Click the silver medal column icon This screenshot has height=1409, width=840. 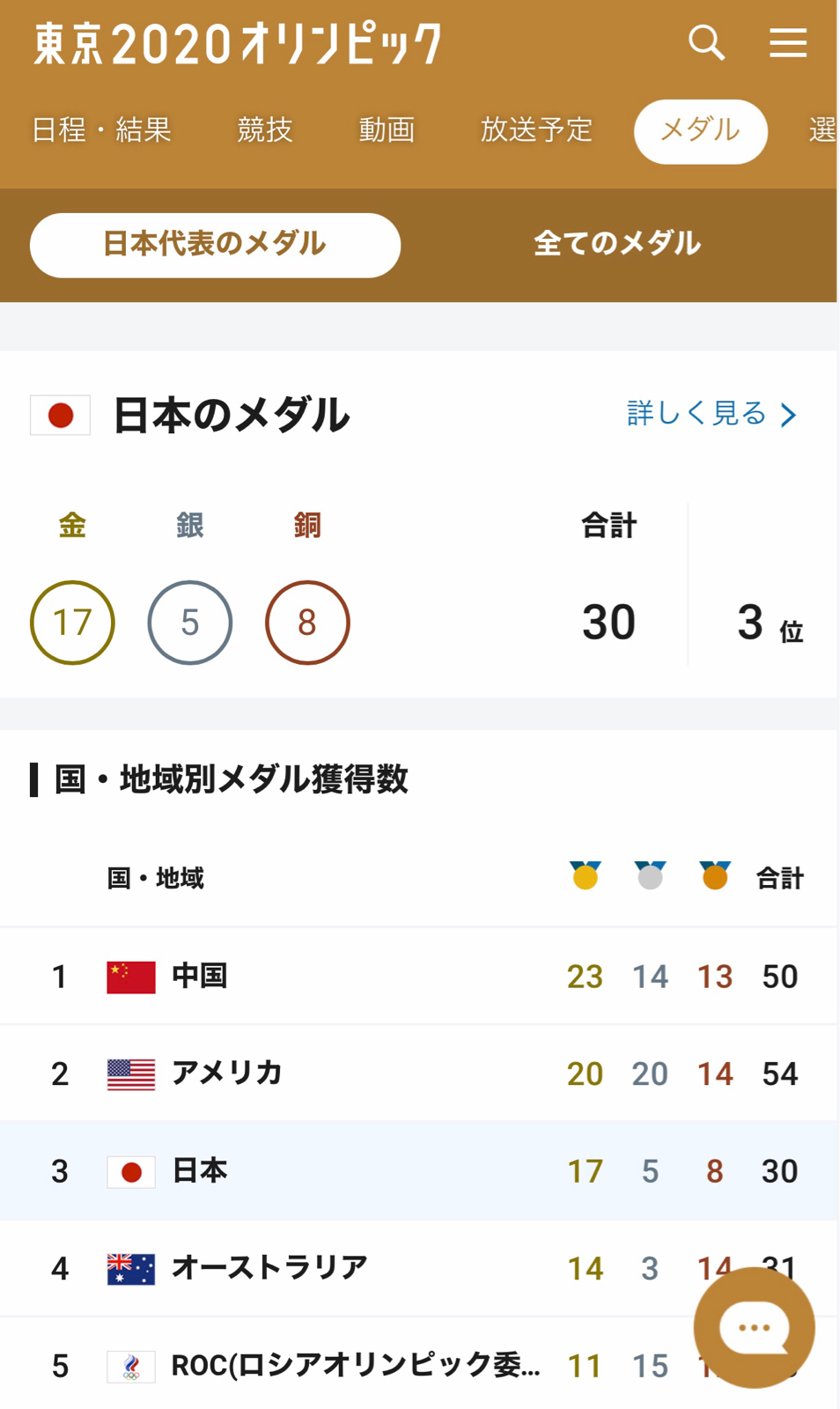point(650,876)
